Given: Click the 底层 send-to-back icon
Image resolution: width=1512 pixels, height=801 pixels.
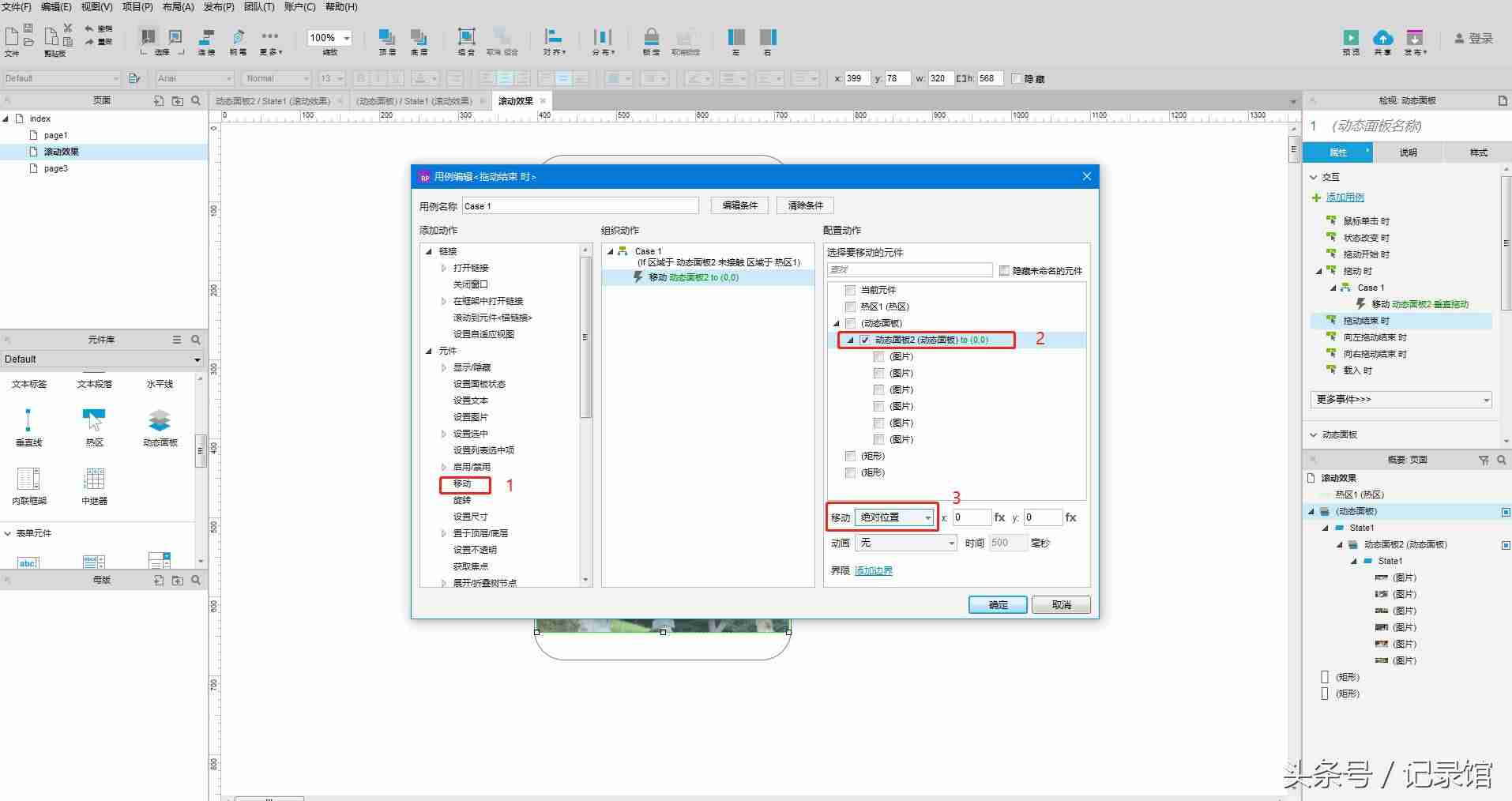Looking at the screenshot, I should pos(419,37).
